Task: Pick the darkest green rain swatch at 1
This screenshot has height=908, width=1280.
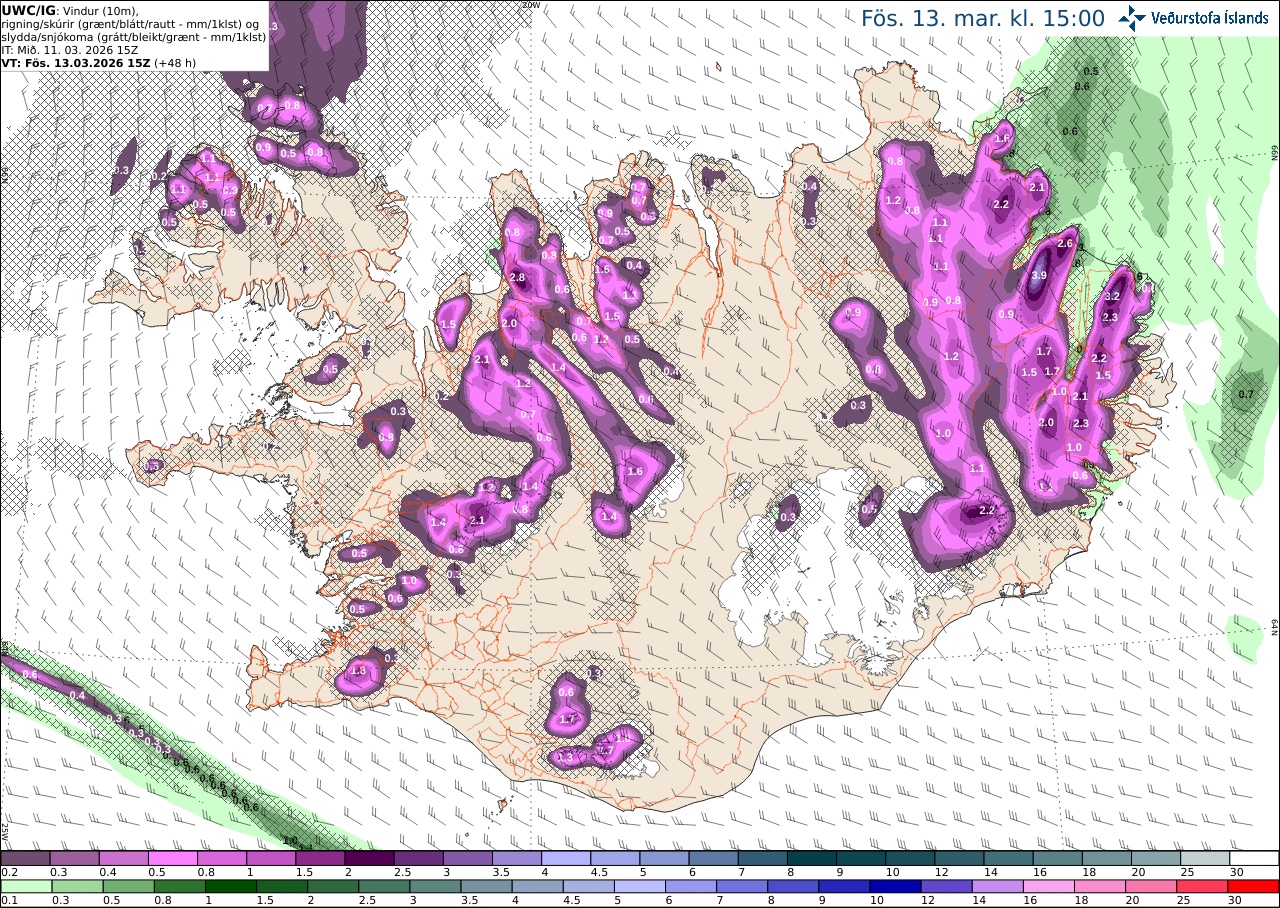Action: (229, 886)
